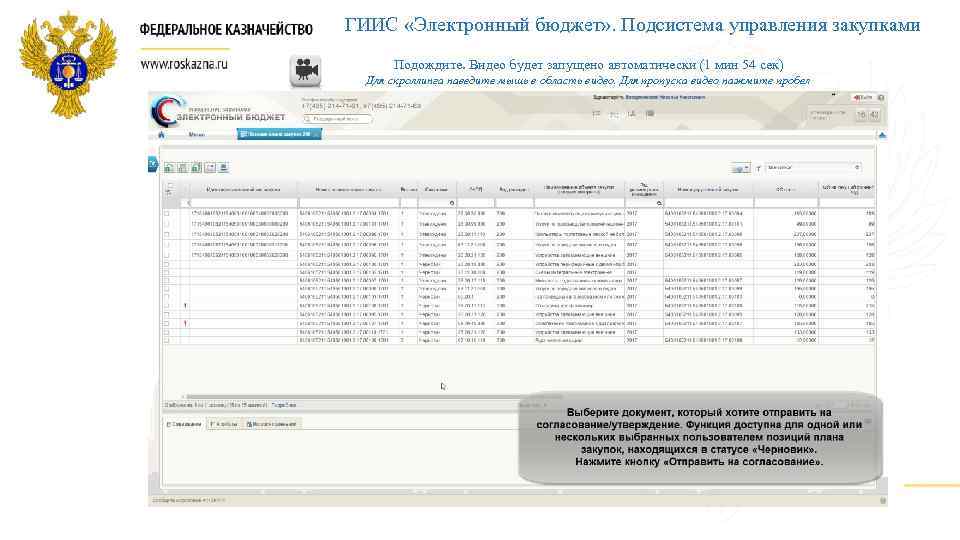This screenshot has width=960, height=540.
Task: Click the help icon next to exit
Action: (x=881, y=97)
